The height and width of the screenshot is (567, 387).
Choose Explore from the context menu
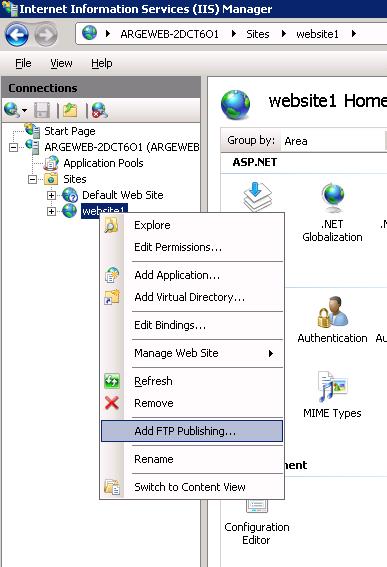192,225
